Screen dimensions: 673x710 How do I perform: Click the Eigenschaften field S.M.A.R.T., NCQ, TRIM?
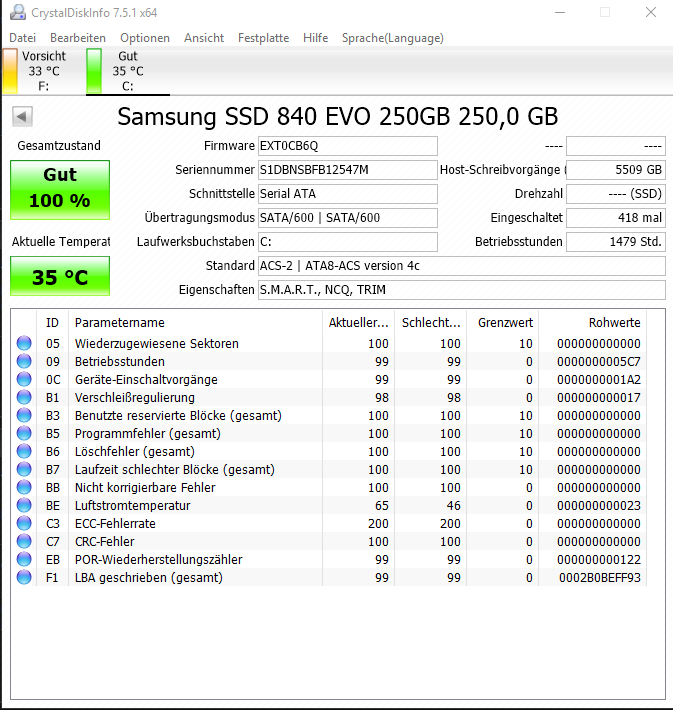(x=462, y=290)
